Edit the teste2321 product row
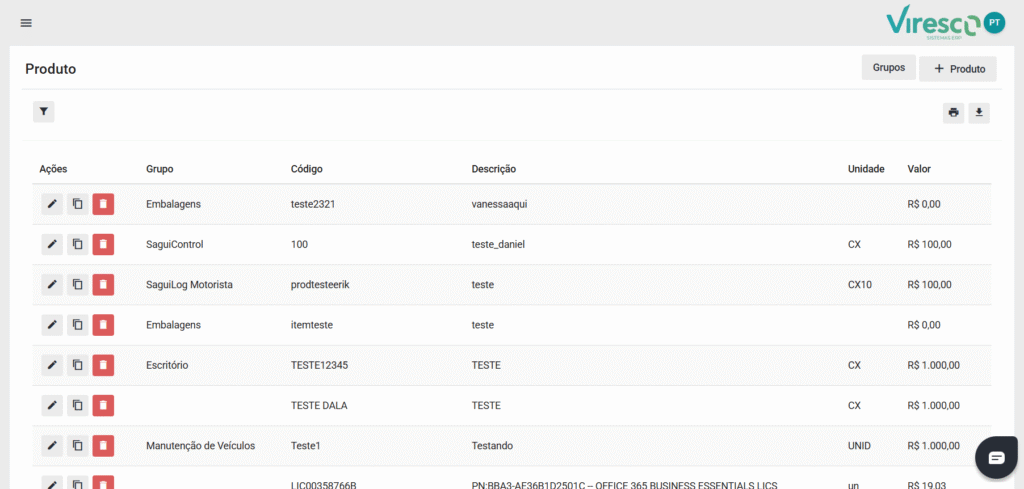The width and height of the screenshot is (1024, 489). click(52, 204)
